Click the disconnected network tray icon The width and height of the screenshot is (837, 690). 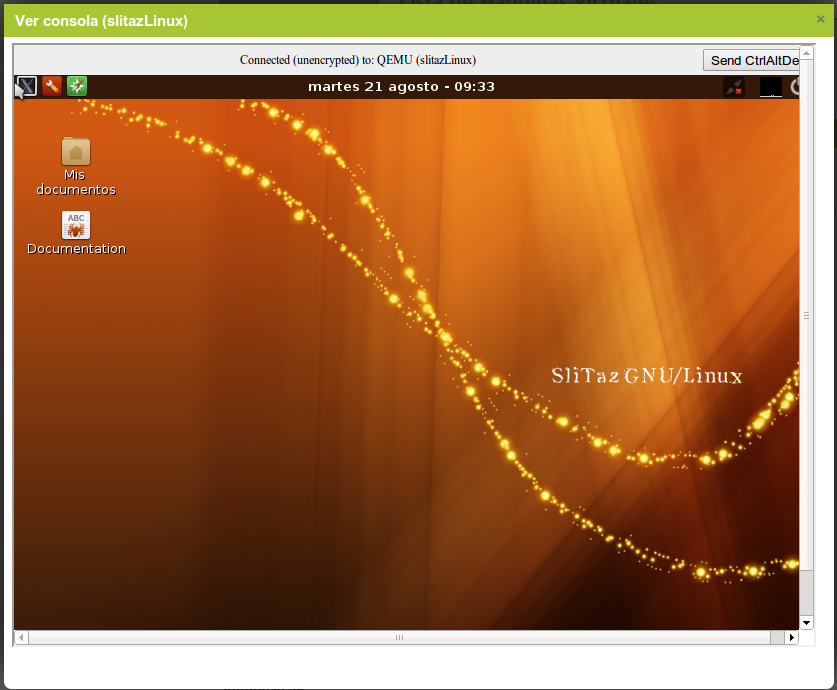[x=734, y=87]
